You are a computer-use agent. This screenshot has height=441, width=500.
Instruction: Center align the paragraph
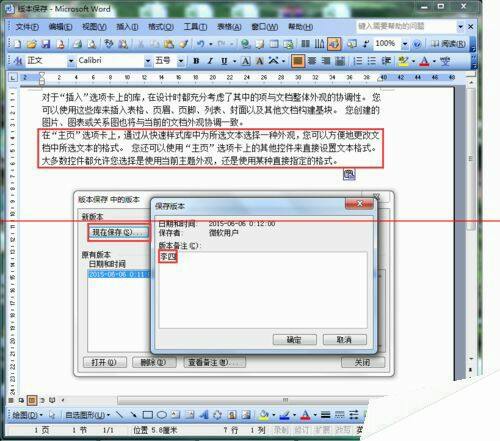pyautogui.click(x=312, y=61)
